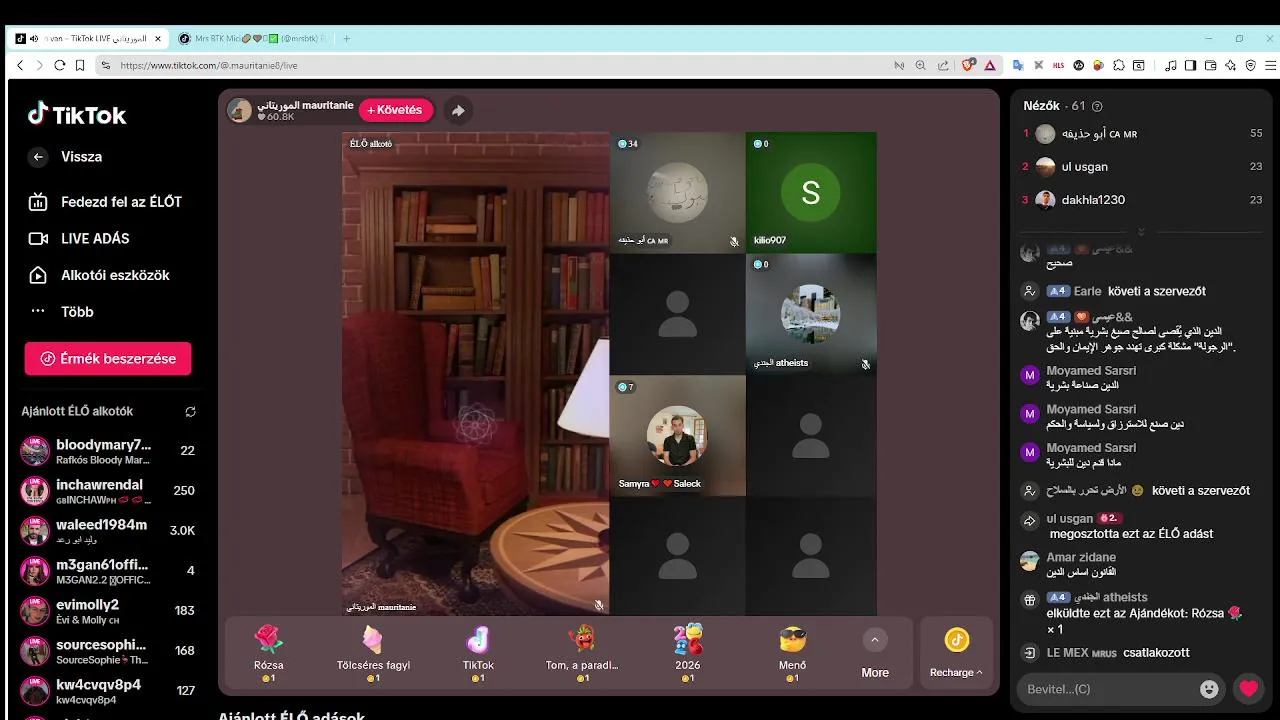The image size is (1280, 720).
Task: Click the Nézők info question icon
Action: tap(1097, 106)
